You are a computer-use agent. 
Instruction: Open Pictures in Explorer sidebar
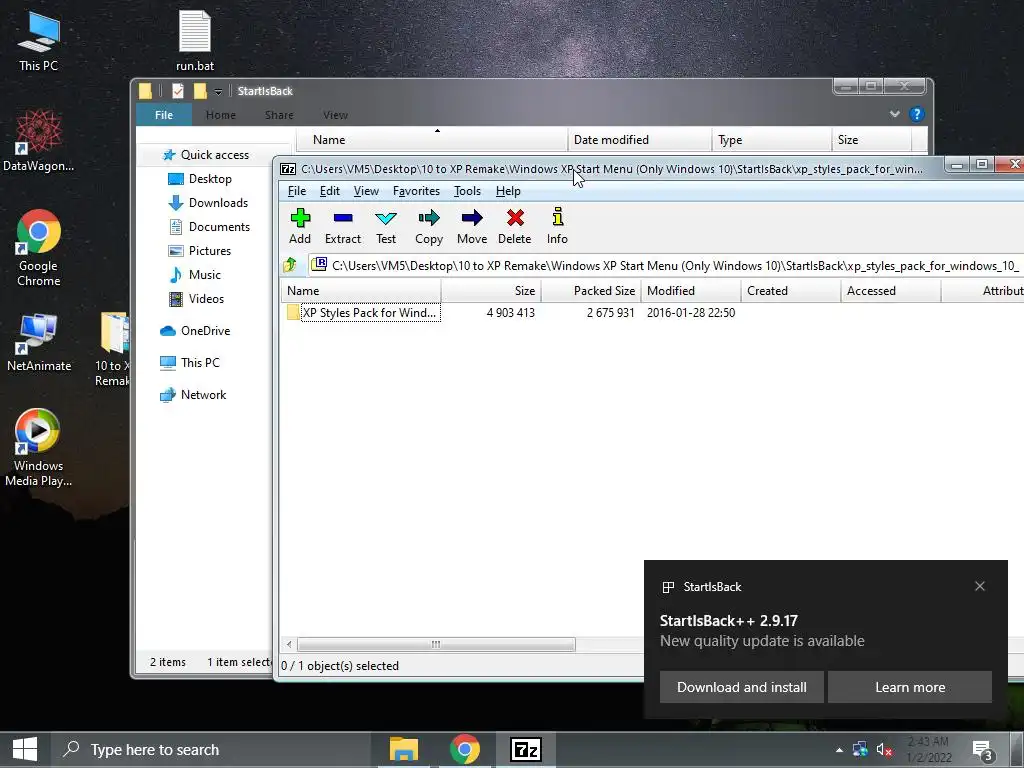pos(200,251)
